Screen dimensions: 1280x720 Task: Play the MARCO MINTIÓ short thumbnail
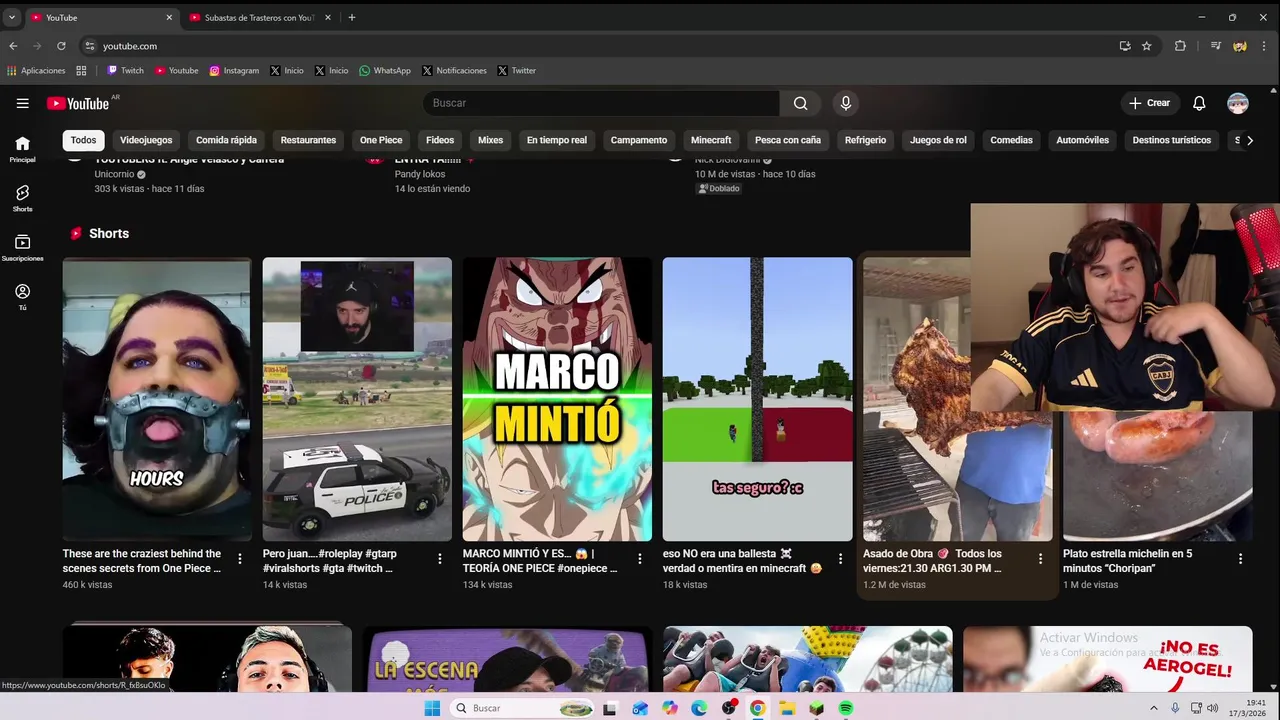tap(557, 399)
